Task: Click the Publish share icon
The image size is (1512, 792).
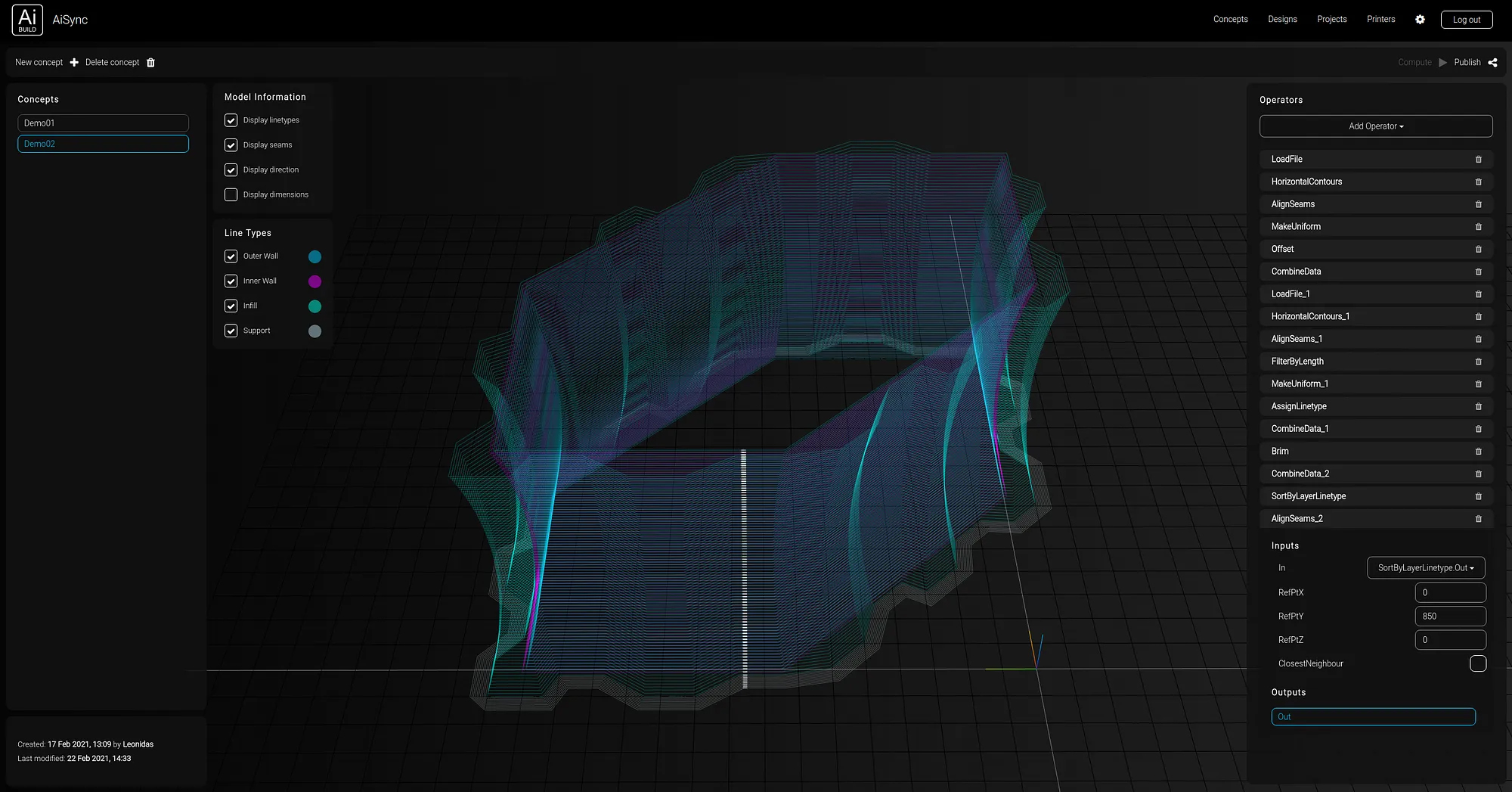Action: [1492, 63]
